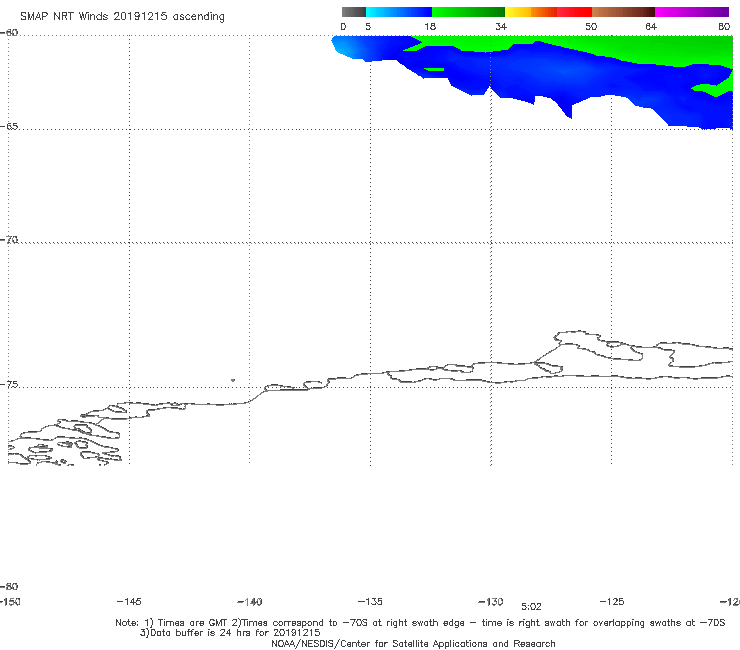Click the yellow-orange segment of the wind scale

point(530,12)
